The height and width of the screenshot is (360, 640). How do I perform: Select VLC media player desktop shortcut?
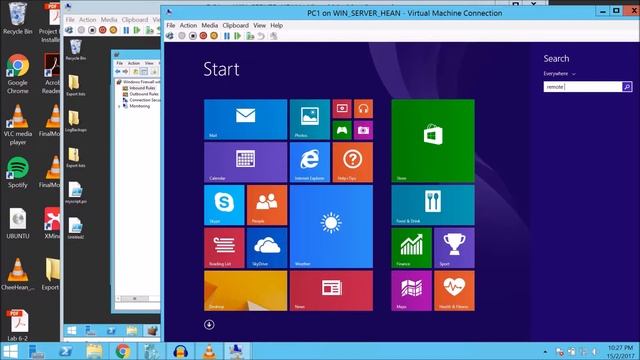(18, 125)
